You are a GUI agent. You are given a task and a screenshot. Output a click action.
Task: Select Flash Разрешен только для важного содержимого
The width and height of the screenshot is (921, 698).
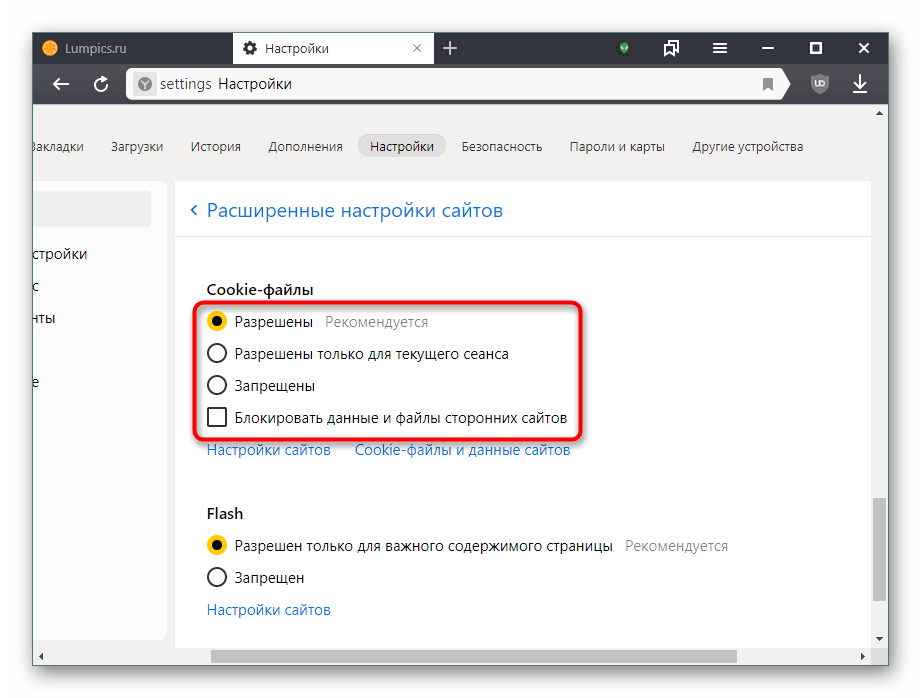217,546
